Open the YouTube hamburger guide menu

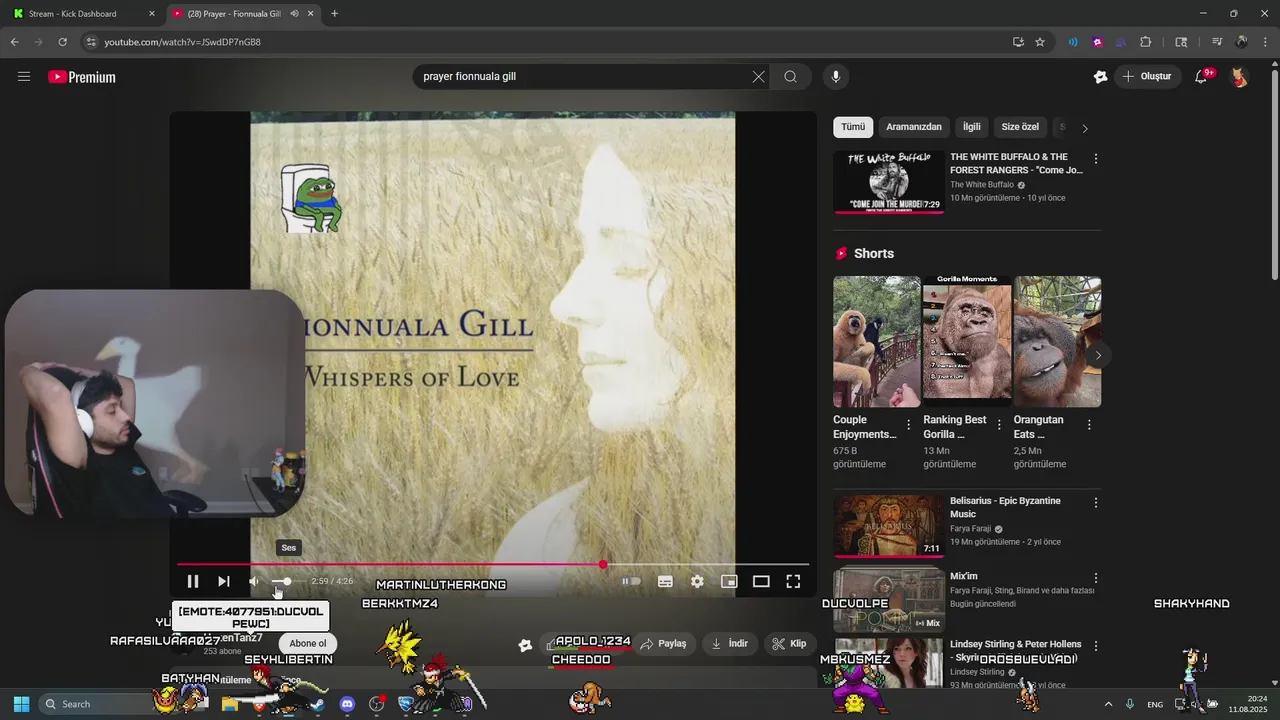tap(24, 76)
